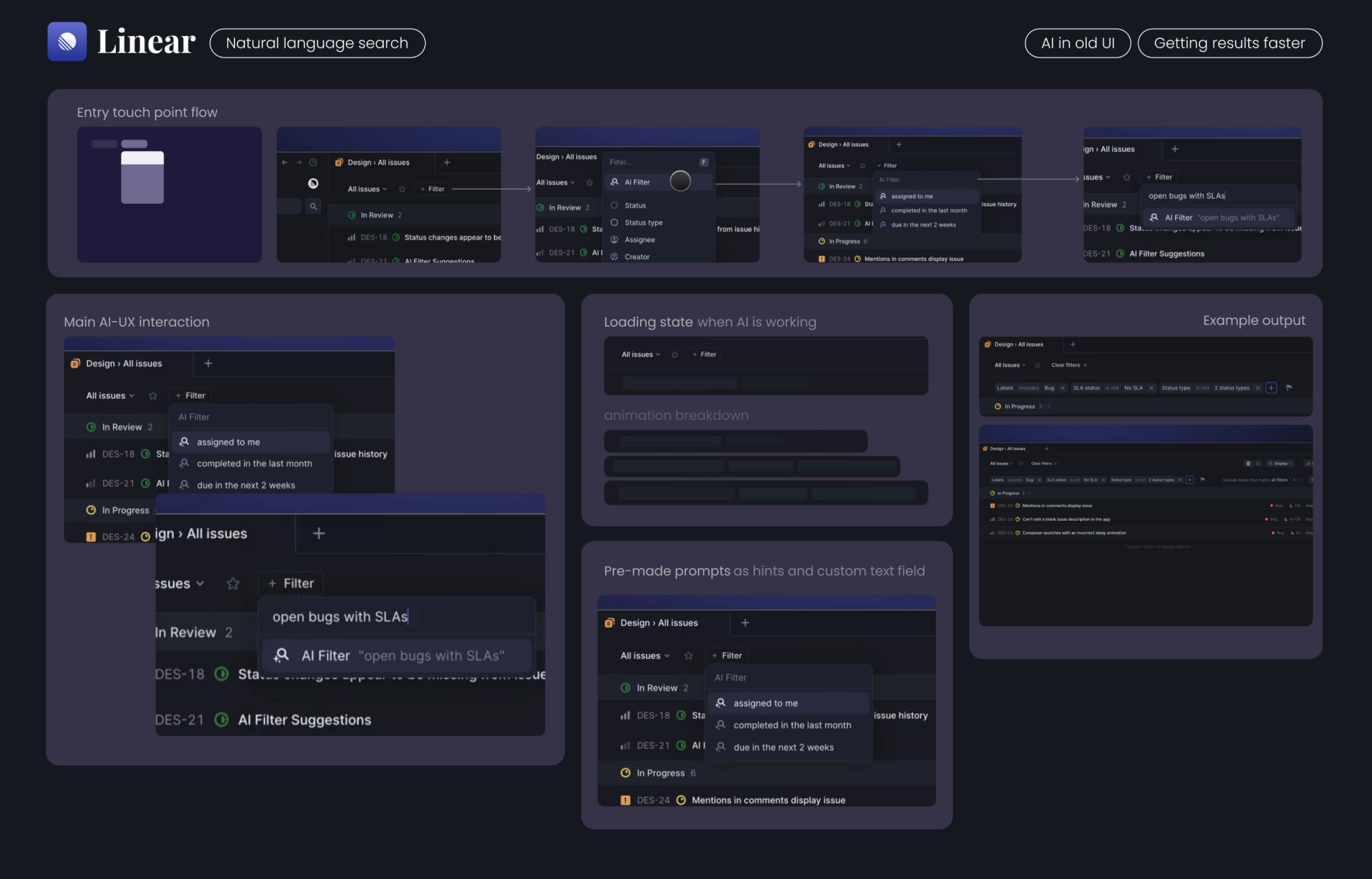Open the Display dropdown in the lower example output

1280,463
